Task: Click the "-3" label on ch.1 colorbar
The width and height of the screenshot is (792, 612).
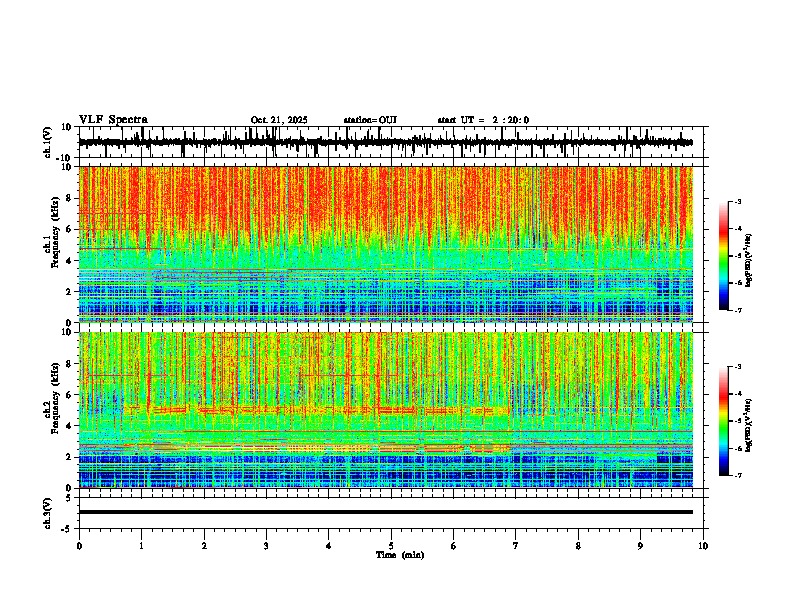Action: pyautogui.click(x=738, y=201)
